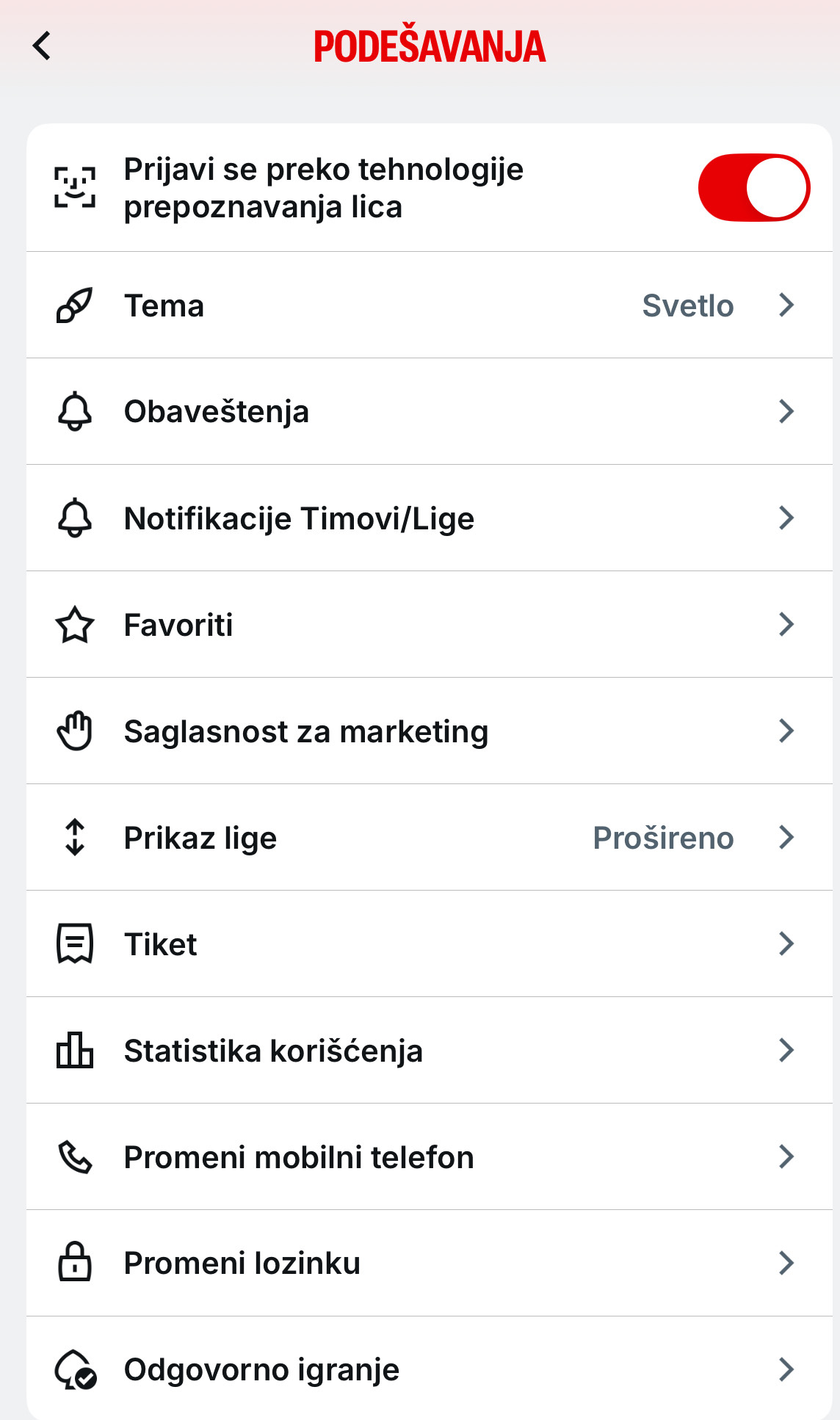Click the star icon for Favoriti
The image size is (840, 1420).
(x=75, y=625)
